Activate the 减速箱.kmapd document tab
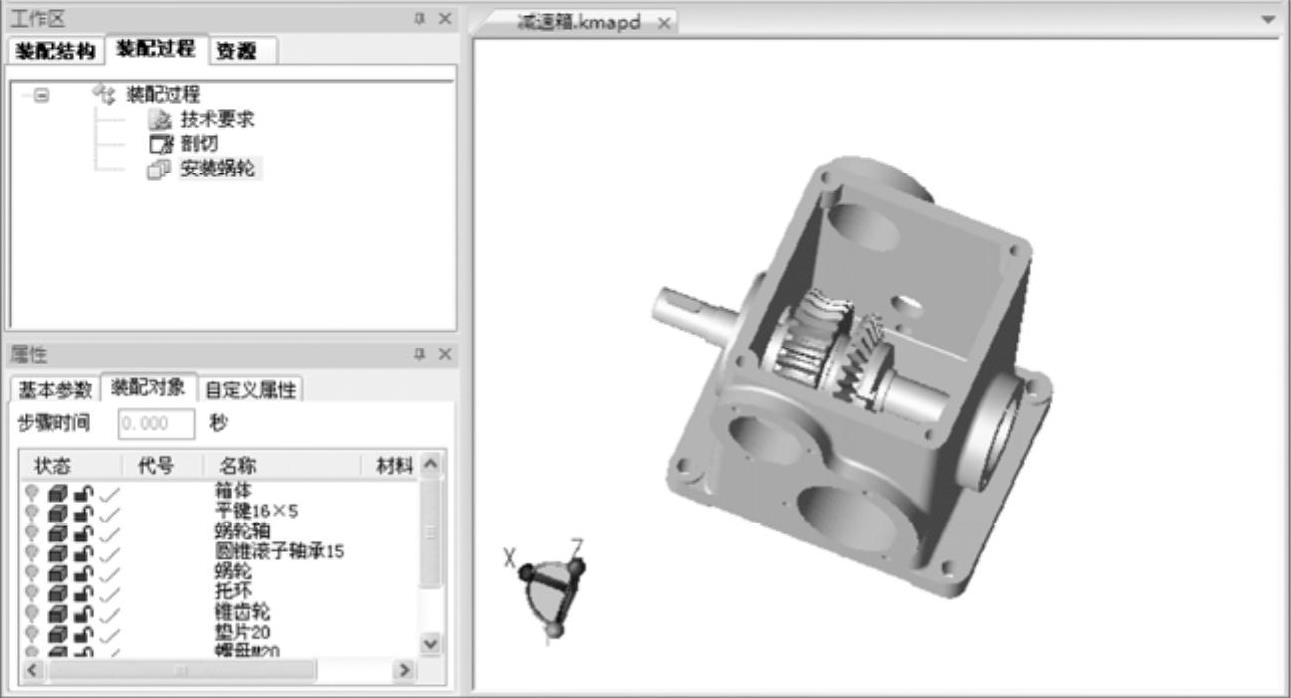The image size is (1291, 698). pos(579,22)
